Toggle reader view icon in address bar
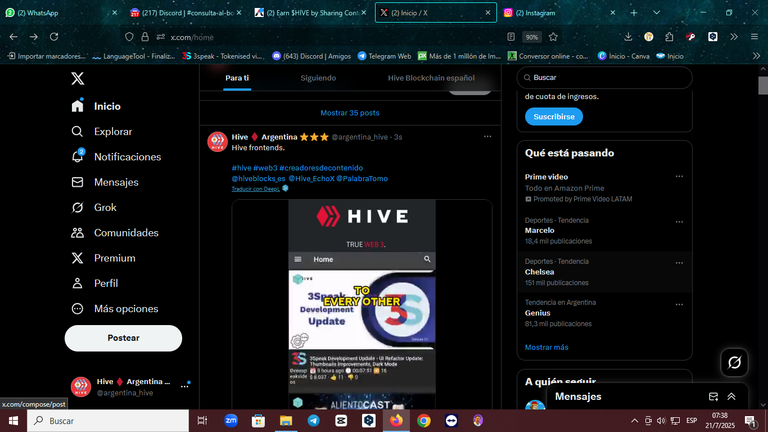 tap(511, 37)
